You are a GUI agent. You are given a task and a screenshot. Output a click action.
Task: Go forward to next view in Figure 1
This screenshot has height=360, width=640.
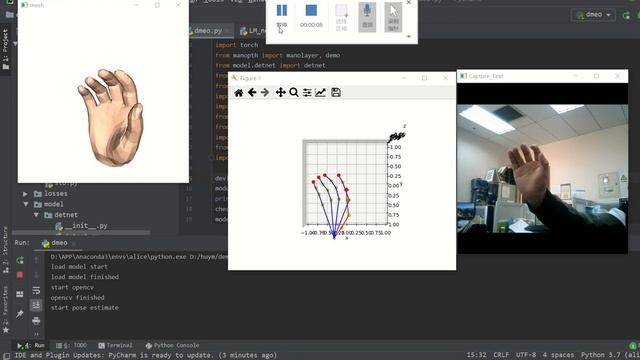(x=265, y=93)
